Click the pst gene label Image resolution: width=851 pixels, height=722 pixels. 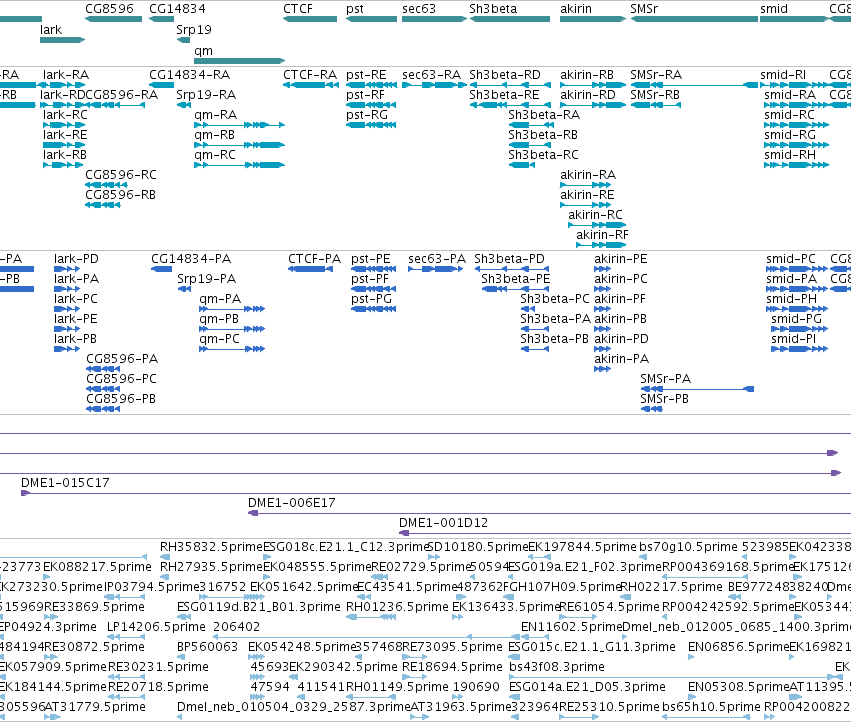pyautogui.click(x=355, y=9)
